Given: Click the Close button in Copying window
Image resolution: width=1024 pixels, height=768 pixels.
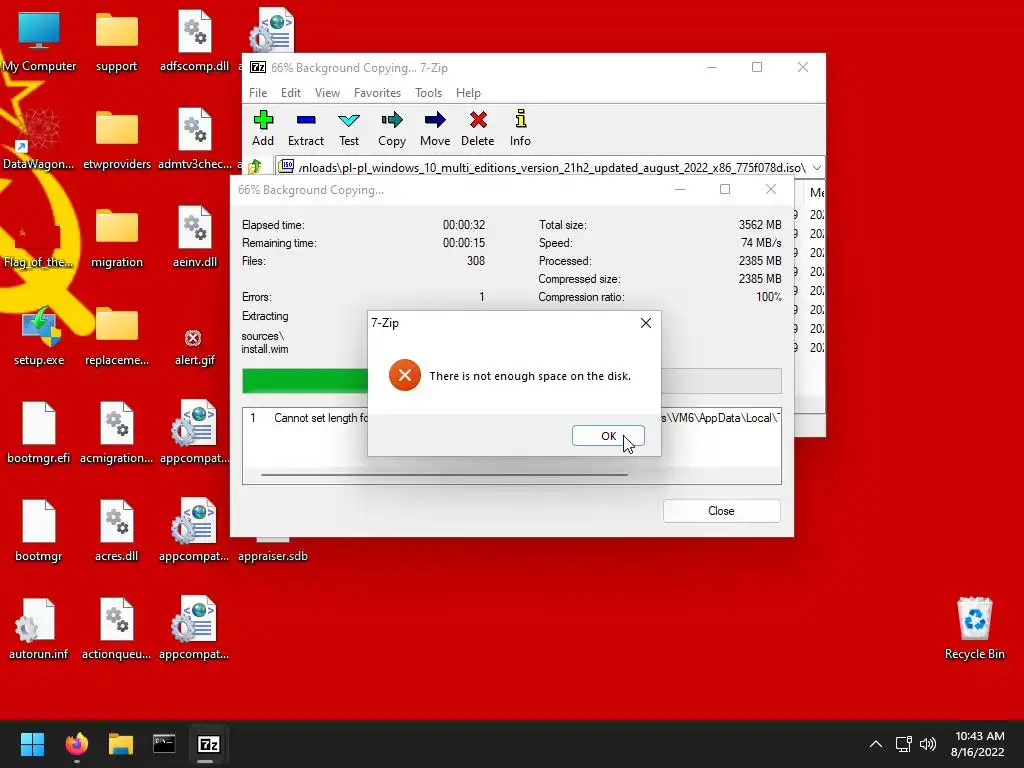Looking at the screenshot, I should click(722, 511).
